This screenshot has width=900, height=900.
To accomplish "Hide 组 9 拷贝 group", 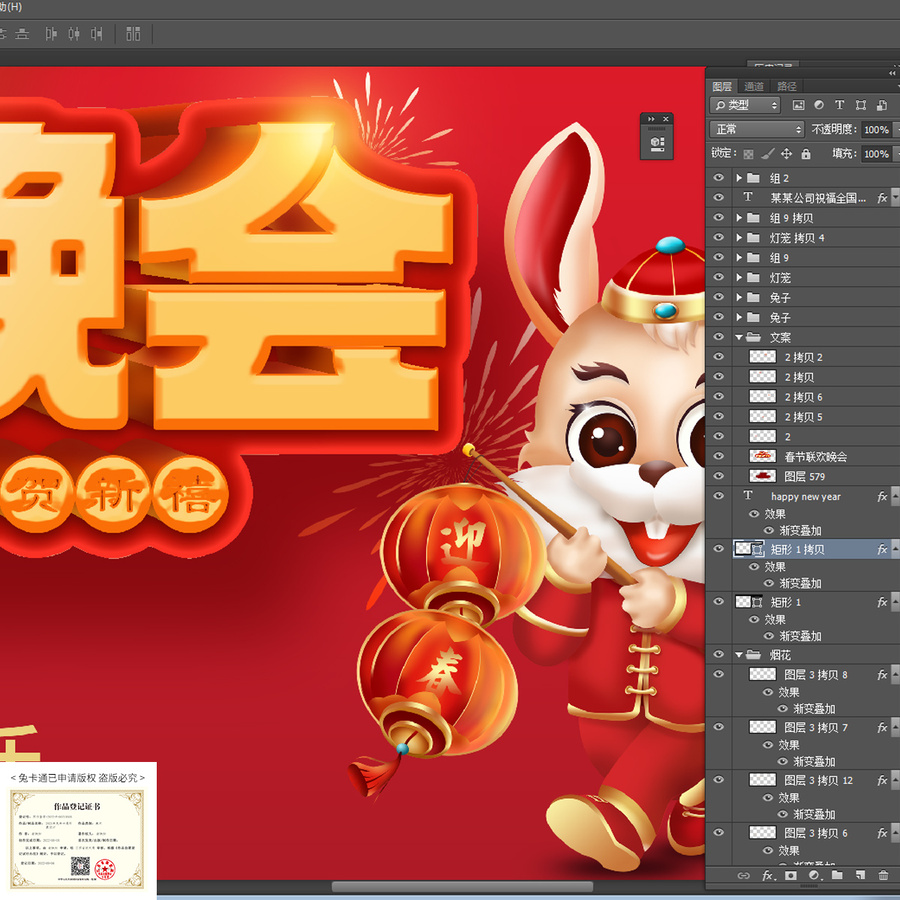I will 719,218.
